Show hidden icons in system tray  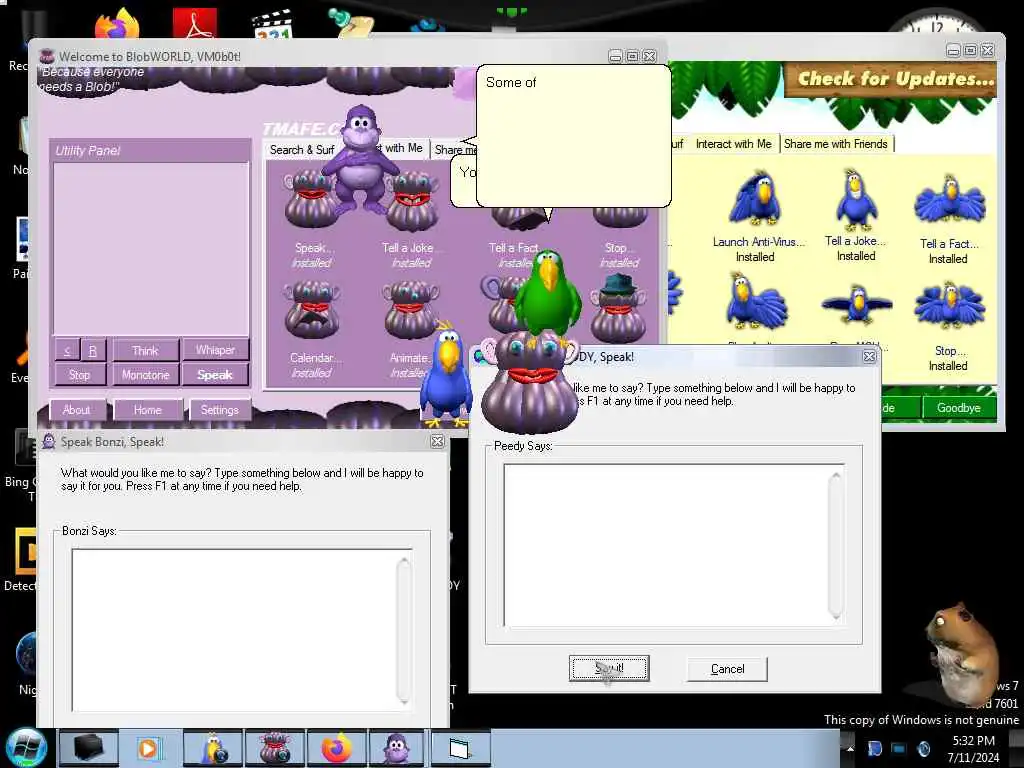850,748
